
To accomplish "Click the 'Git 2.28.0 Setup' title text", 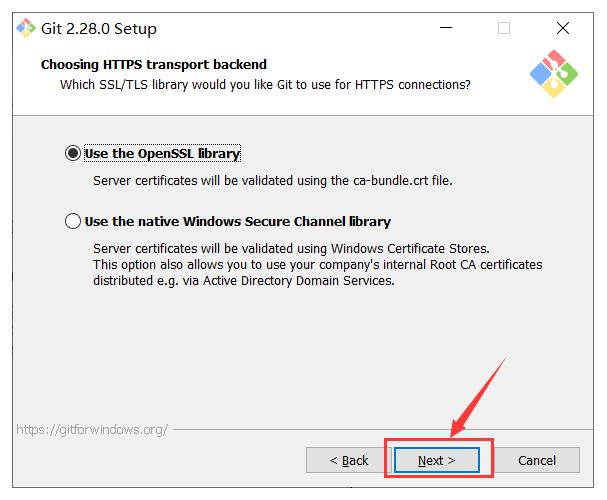I will (99, 29).
